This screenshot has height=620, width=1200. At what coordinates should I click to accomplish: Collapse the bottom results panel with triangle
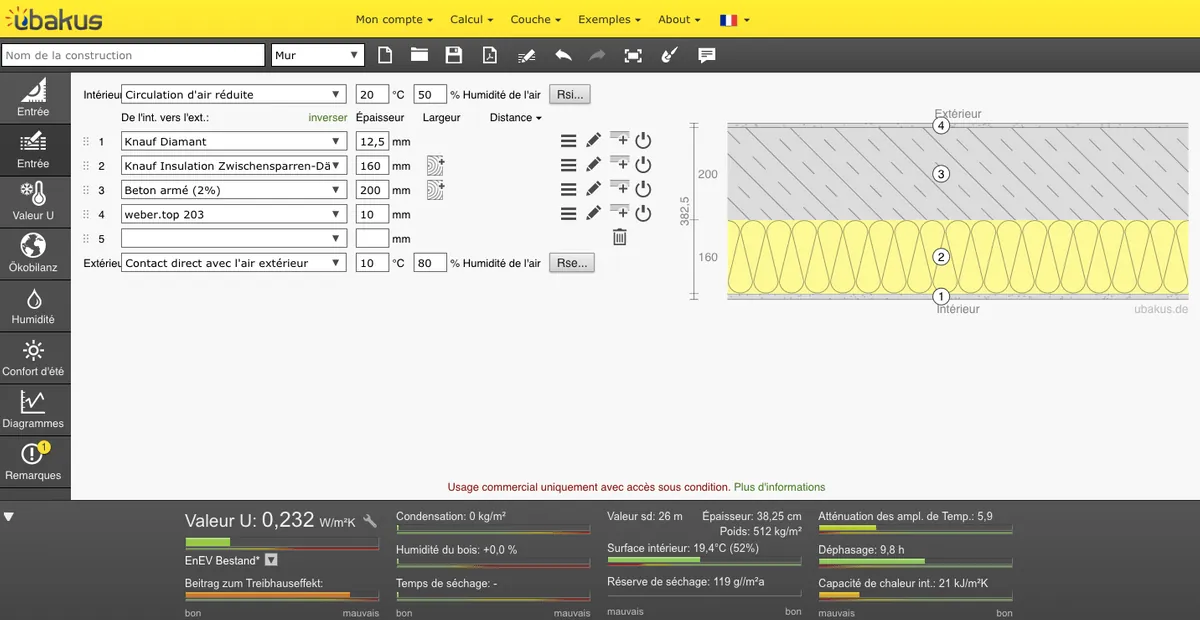pos(9,517)
